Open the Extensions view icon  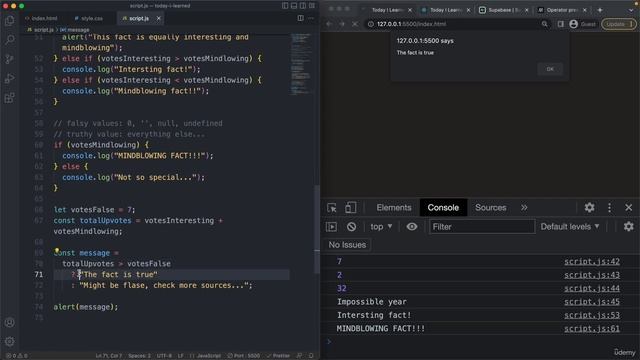10,98
